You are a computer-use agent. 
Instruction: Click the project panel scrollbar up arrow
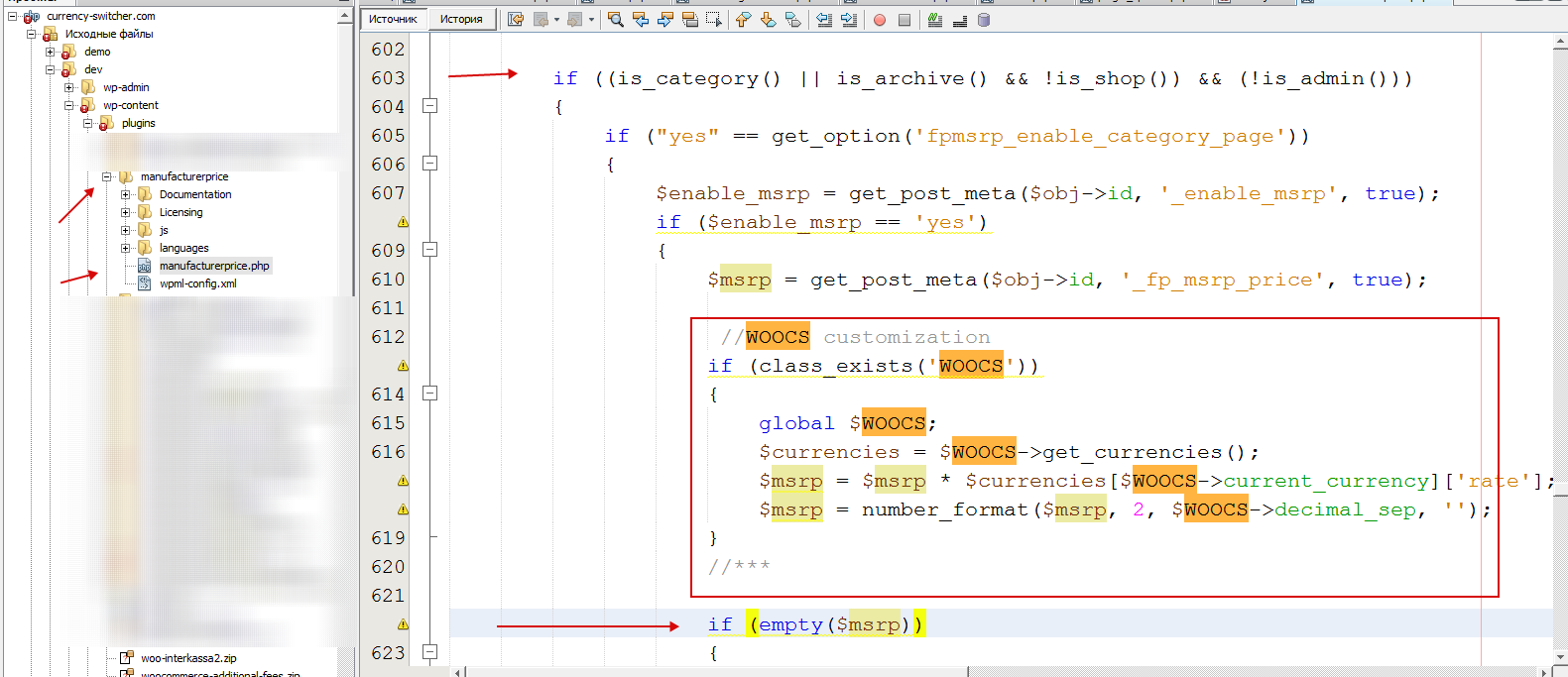[345, 16]
